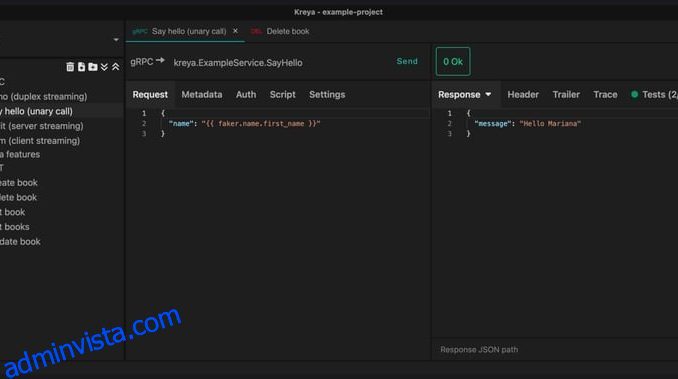Click line number 1 in request editor
The image size is (678, 379).
[x=144, y=113]
